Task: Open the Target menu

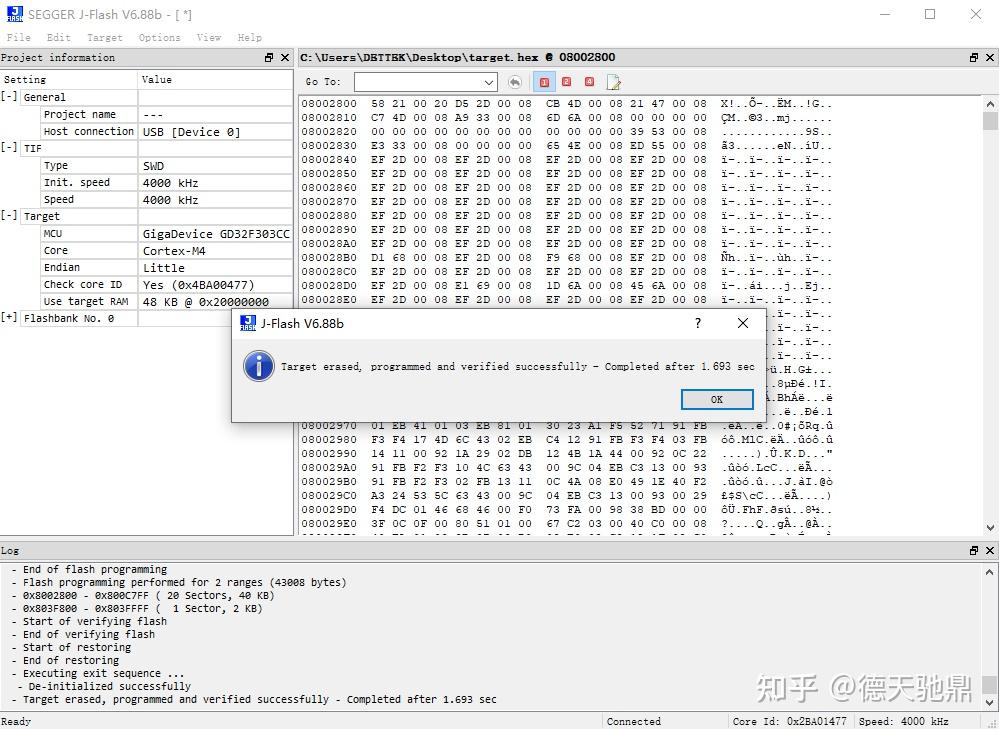Action: click(104, 37)
